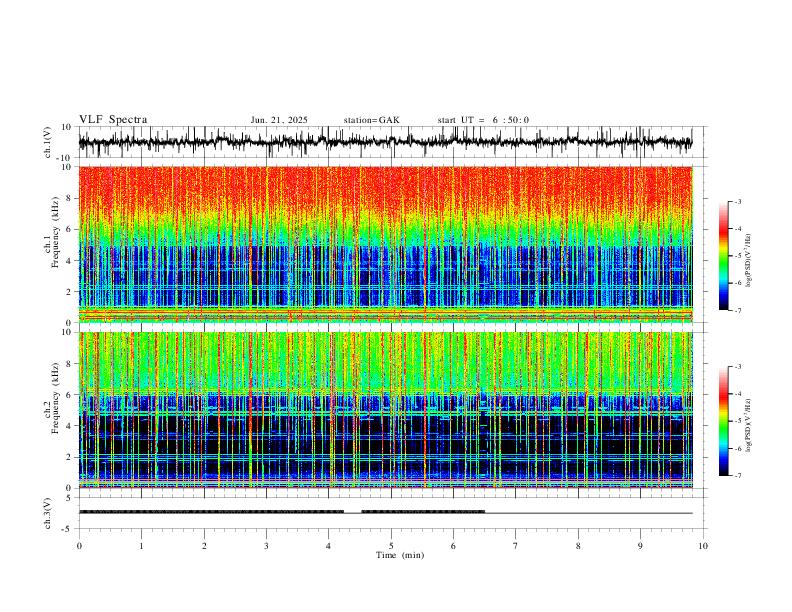Click time axis tick label "4"
Viewport: 792px width, 612px height.
coord(328,546)
